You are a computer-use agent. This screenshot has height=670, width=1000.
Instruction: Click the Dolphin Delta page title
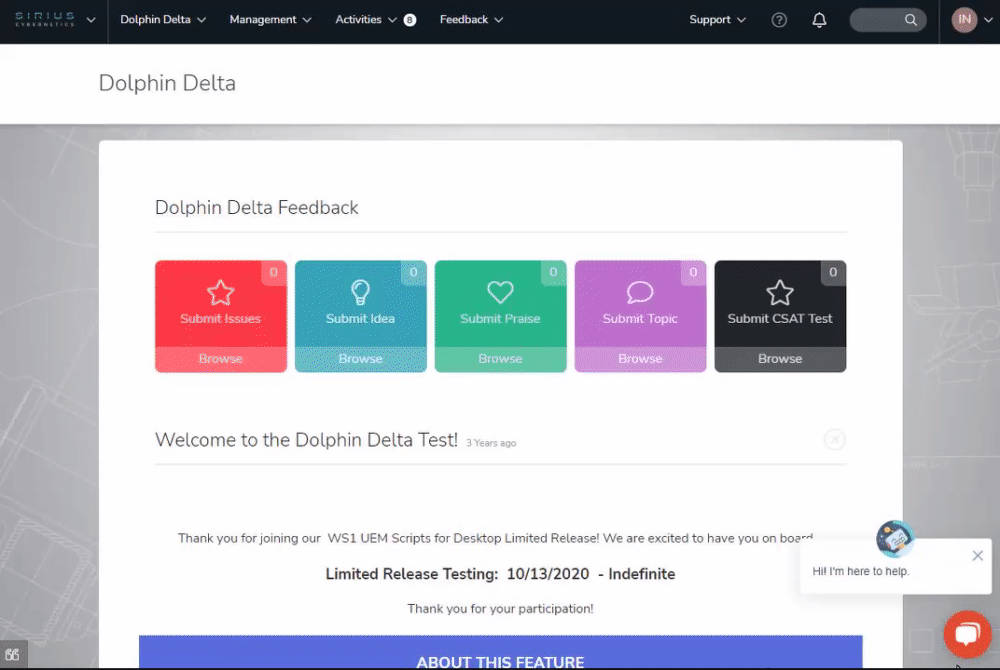tap(167, 84)
